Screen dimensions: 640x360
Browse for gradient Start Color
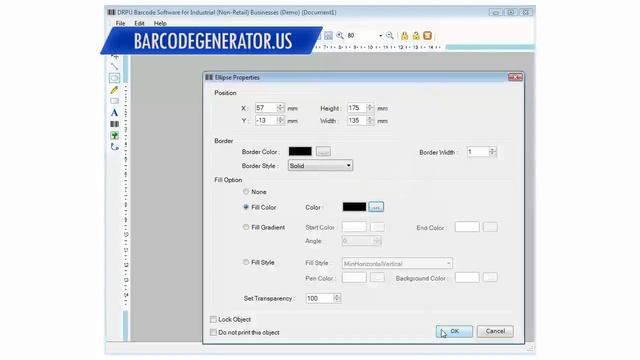click(x=377, y=227)
